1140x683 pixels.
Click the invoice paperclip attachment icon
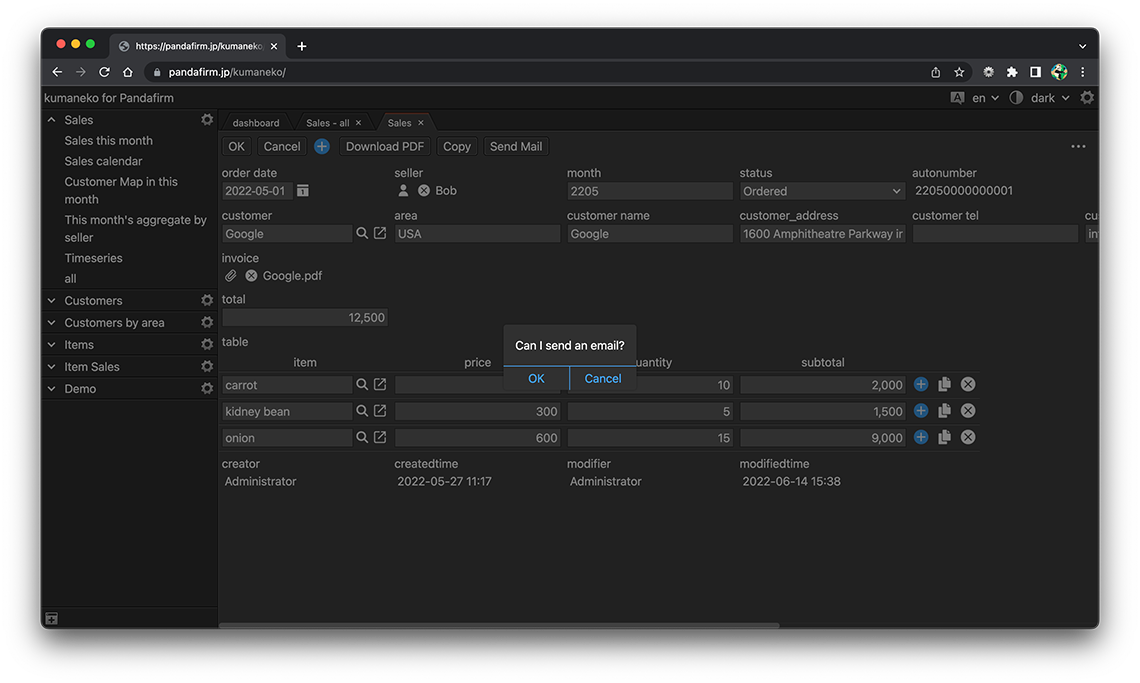click(x=231, y=276)
